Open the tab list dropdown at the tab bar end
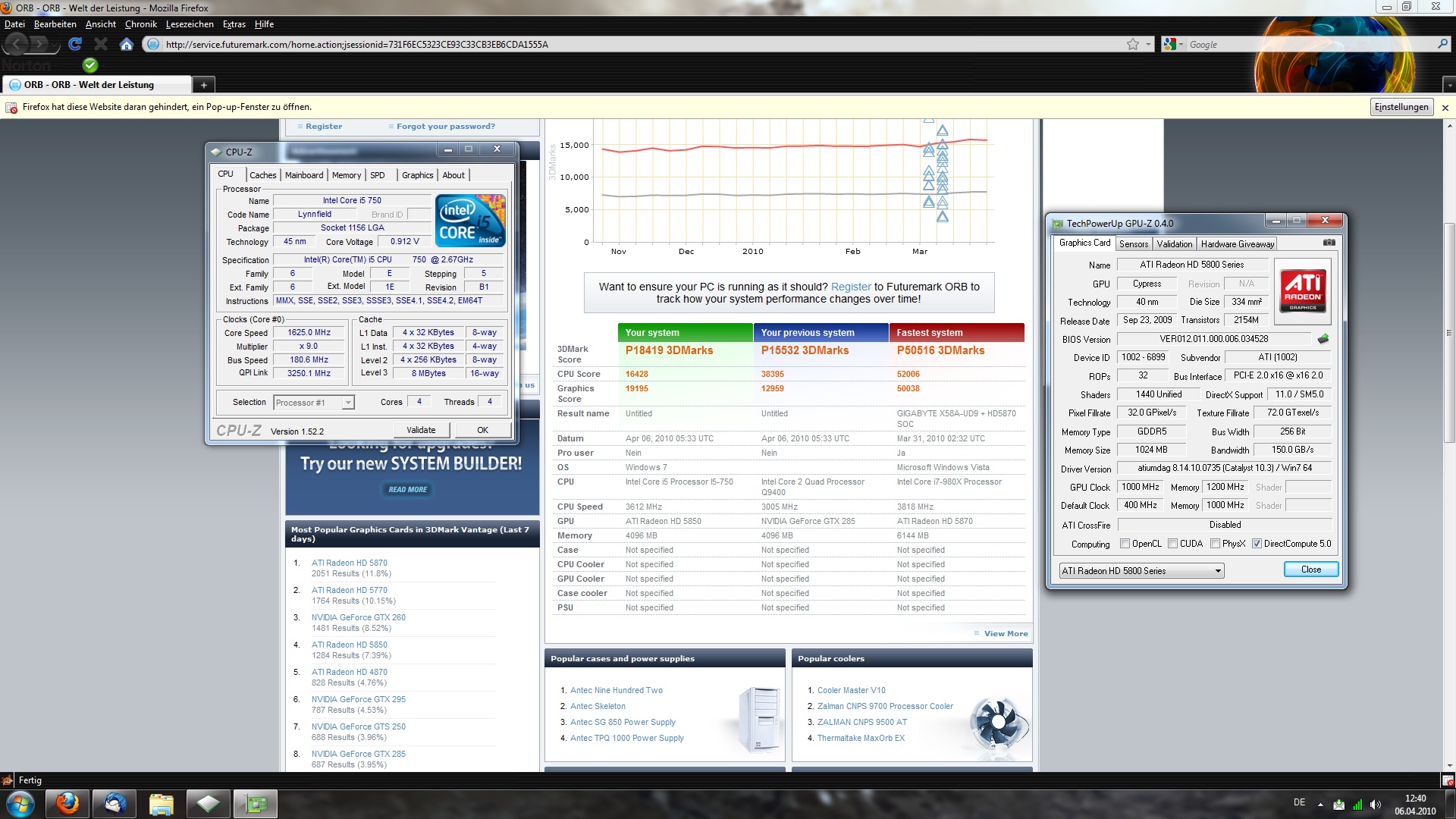 click(1449, 85)
